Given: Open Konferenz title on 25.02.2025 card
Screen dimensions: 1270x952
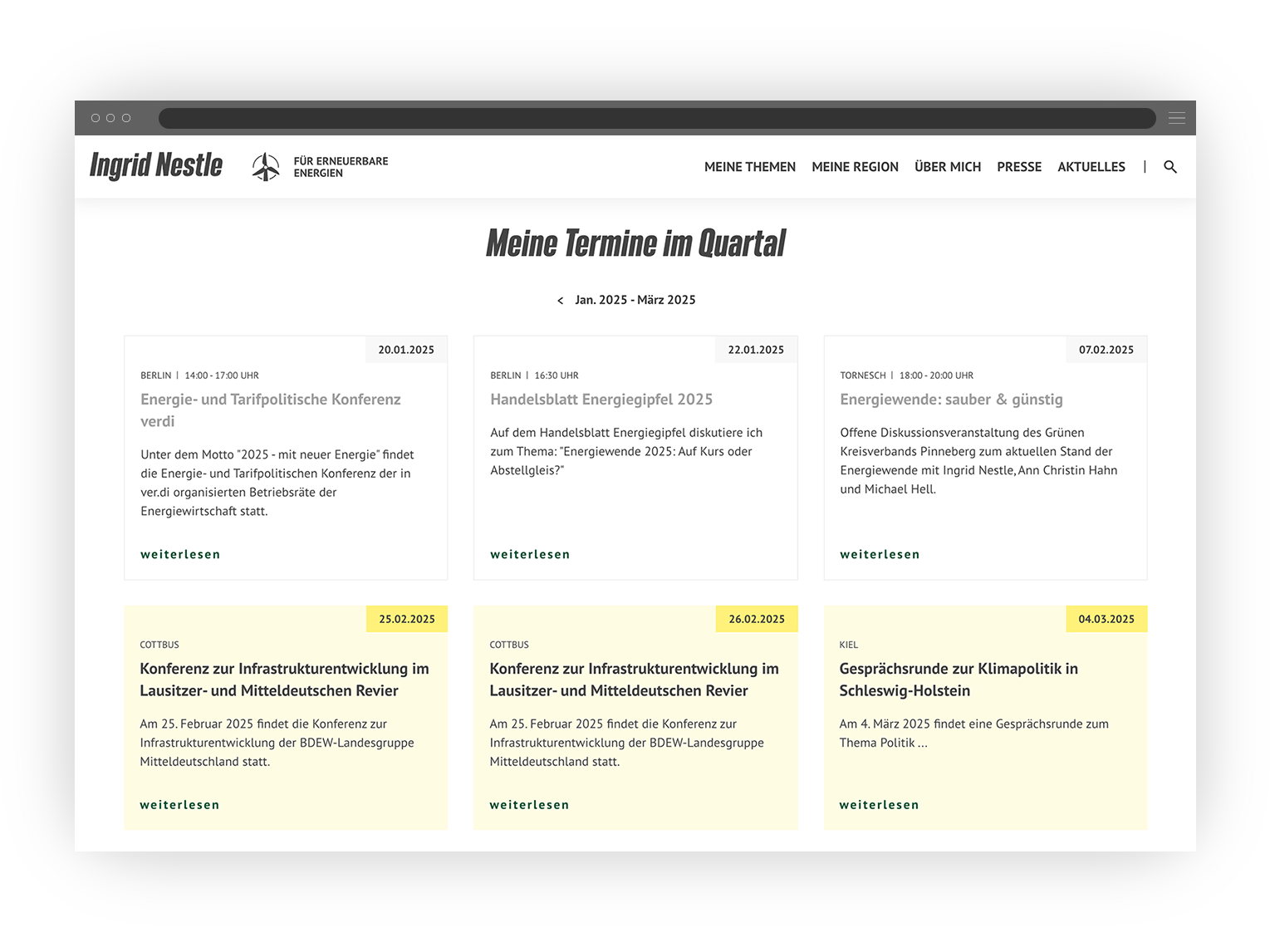Looking at the screenshot, I should click(x=284, y=680).
